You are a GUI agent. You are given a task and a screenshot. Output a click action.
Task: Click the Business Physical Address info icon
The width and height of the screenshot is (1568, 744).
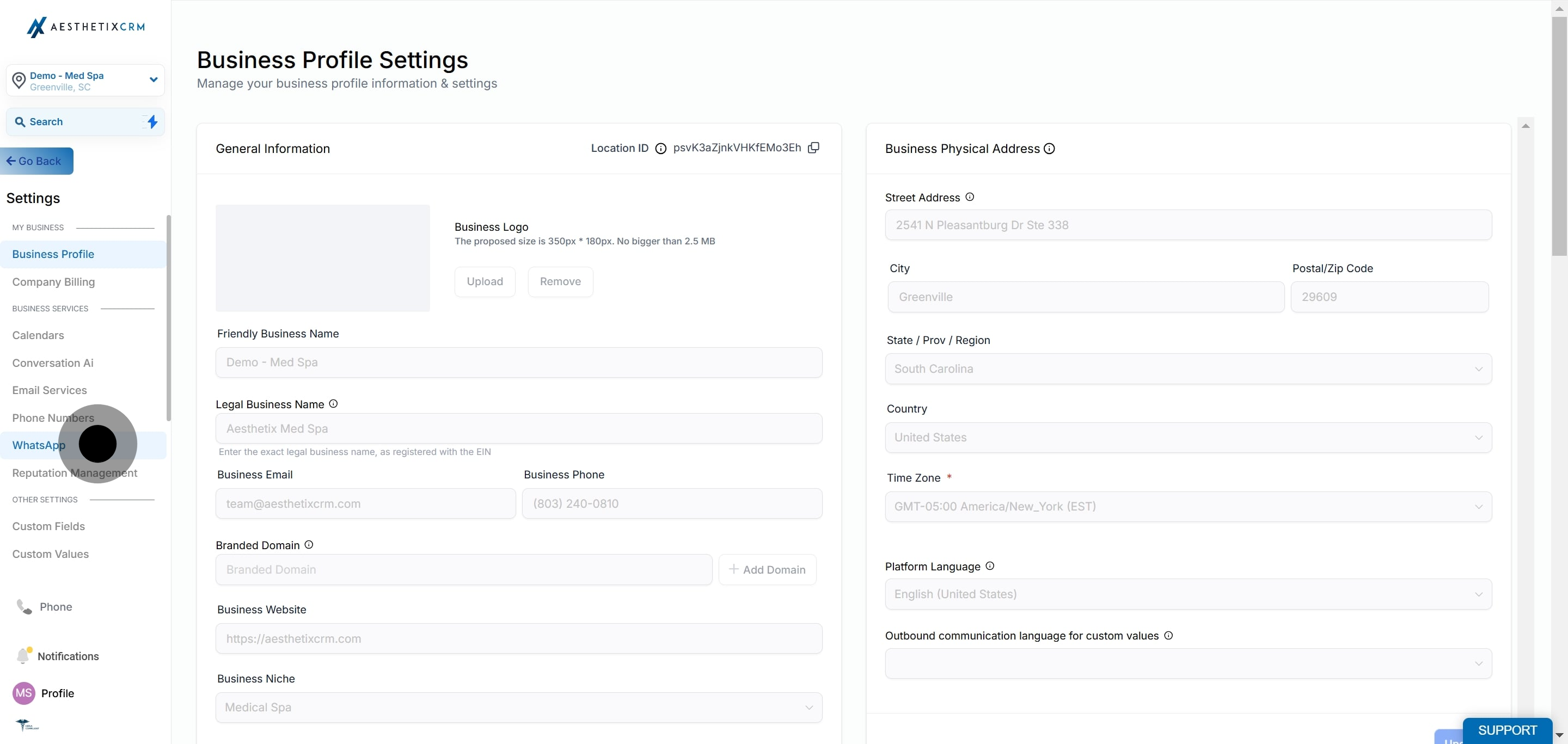1049,149
